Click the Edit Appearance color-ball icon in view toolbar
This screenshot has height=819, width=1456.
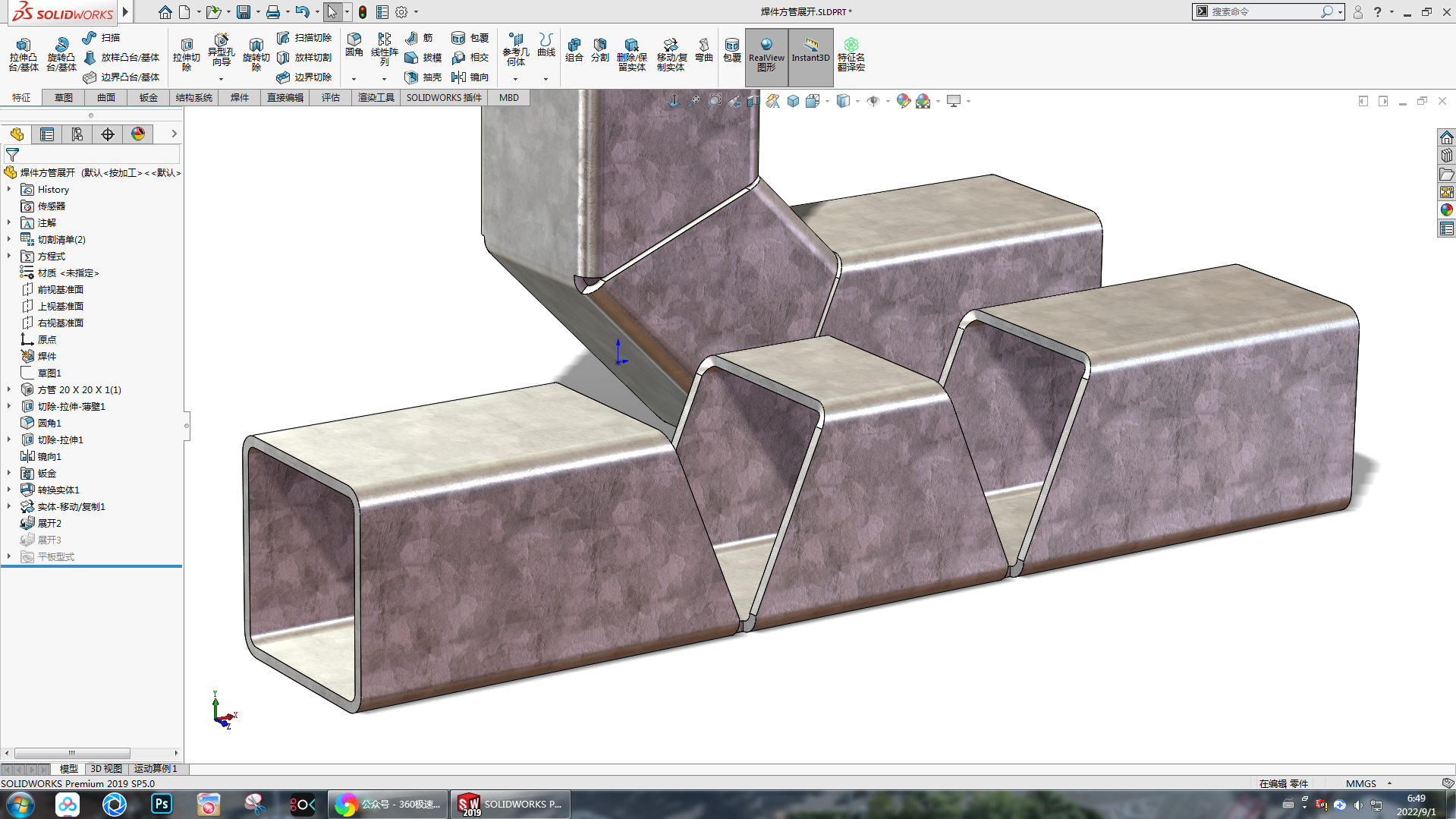[903, 101]
